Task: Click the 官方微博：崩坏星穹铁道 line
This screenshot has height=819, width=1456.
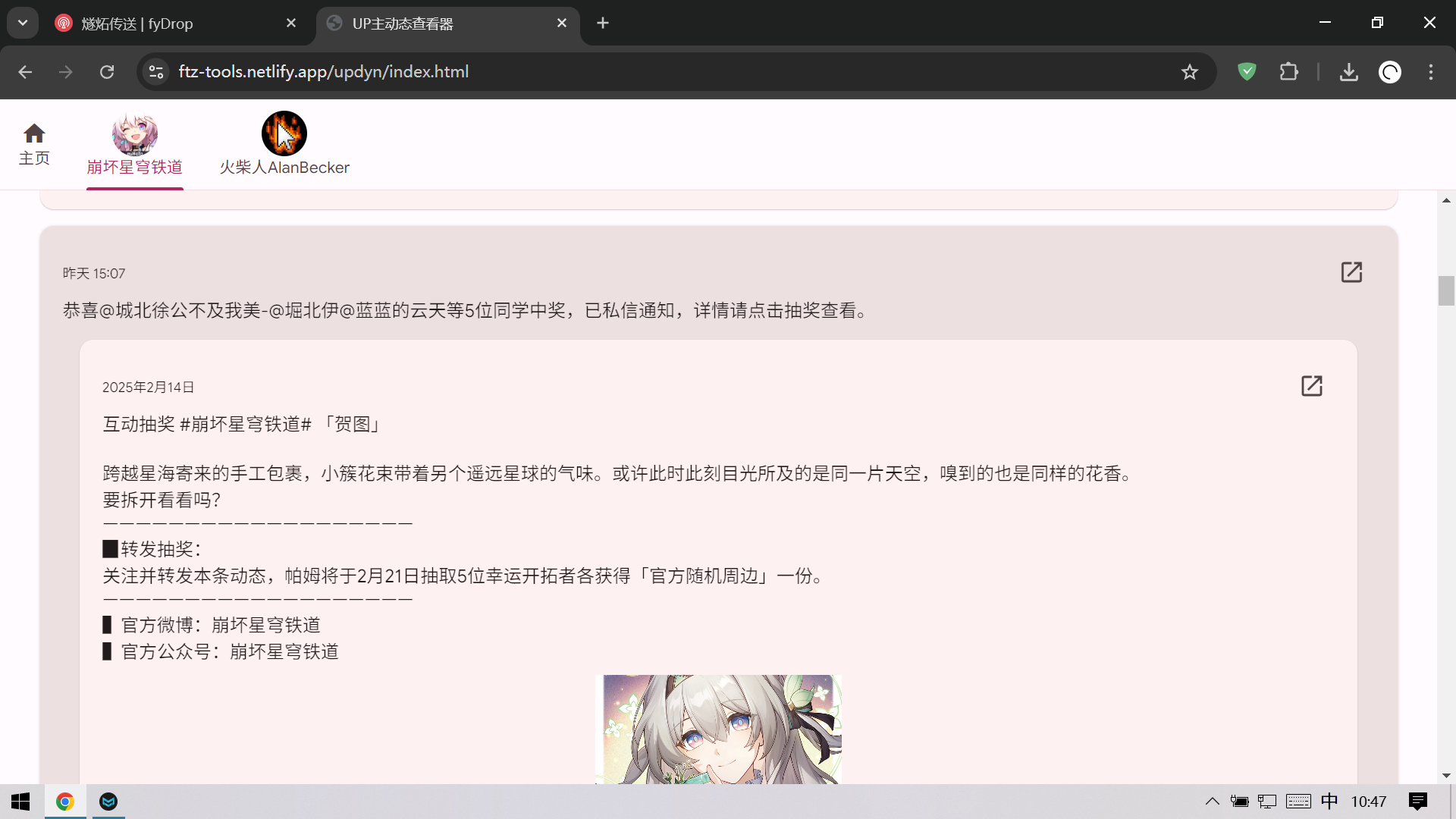Action: 212,626
